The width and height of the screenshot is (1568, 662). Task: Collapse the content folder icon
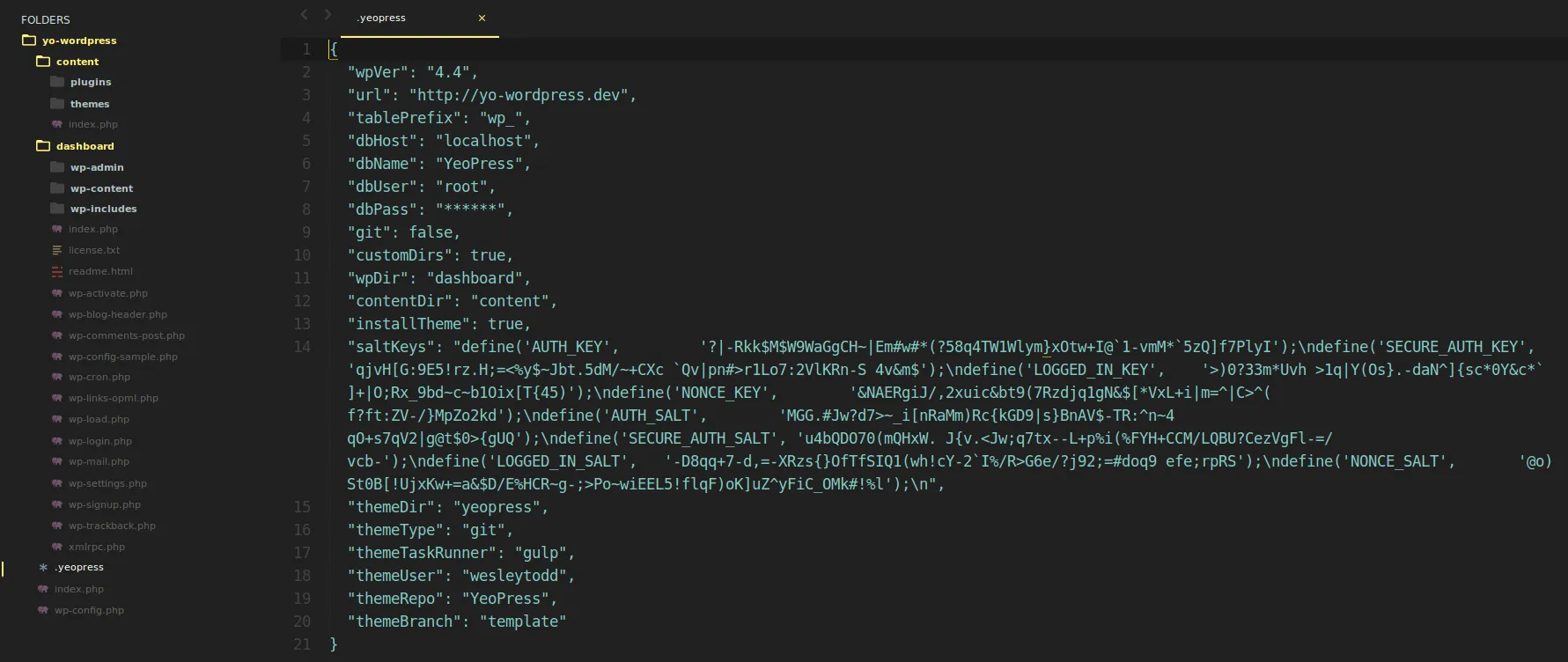(43, 62)
